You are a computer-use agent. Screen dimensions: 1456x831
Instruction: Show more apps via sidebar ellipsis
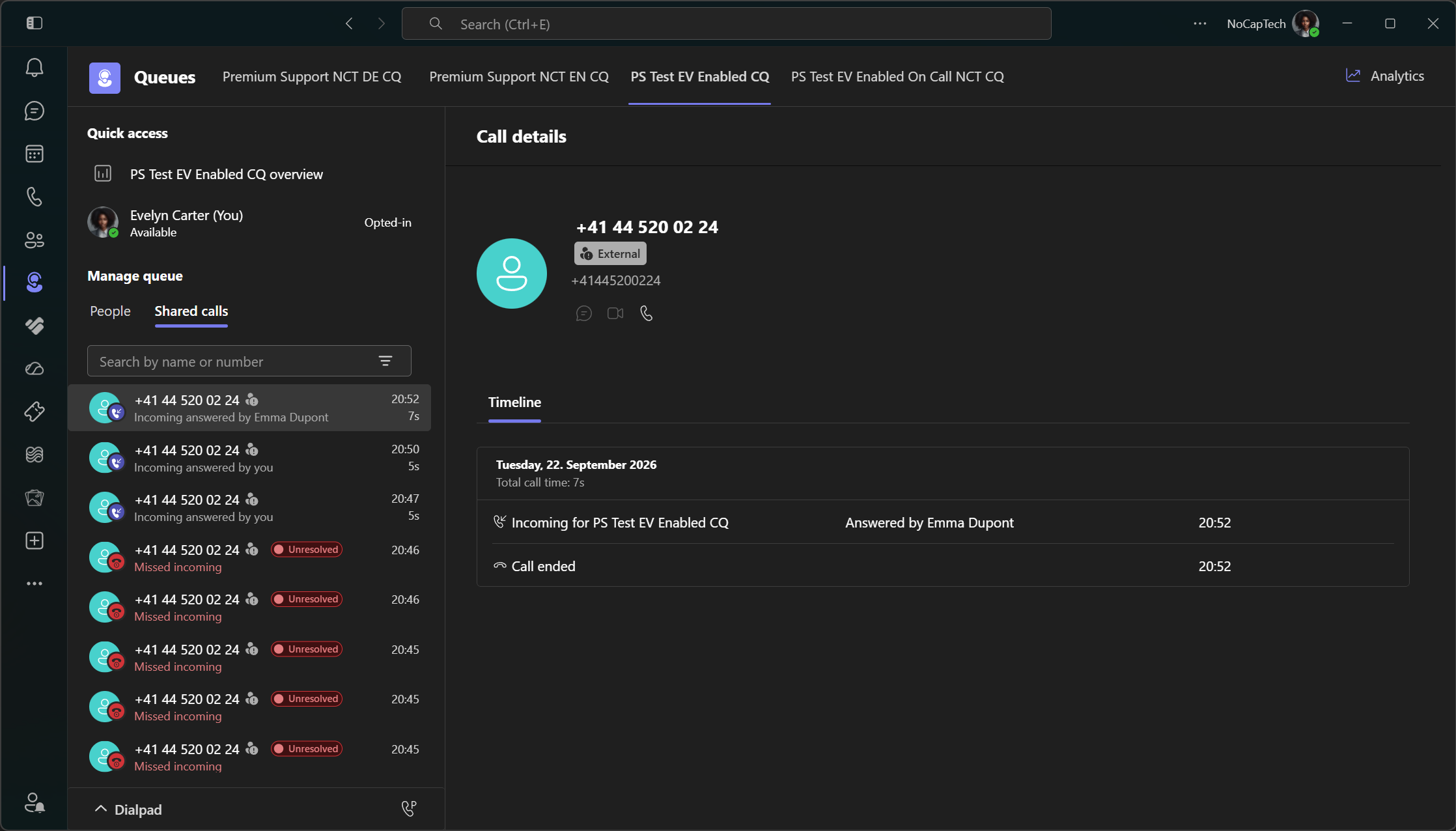35,584
